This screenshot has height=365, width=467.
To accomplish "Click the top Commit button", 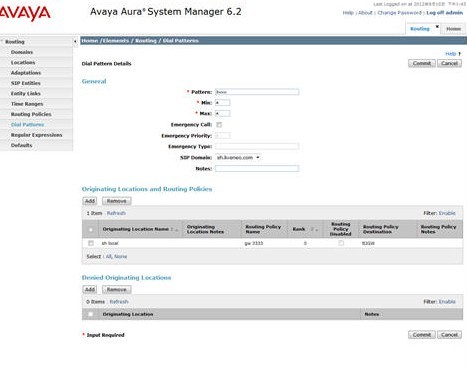I will (x=422, y=63).
